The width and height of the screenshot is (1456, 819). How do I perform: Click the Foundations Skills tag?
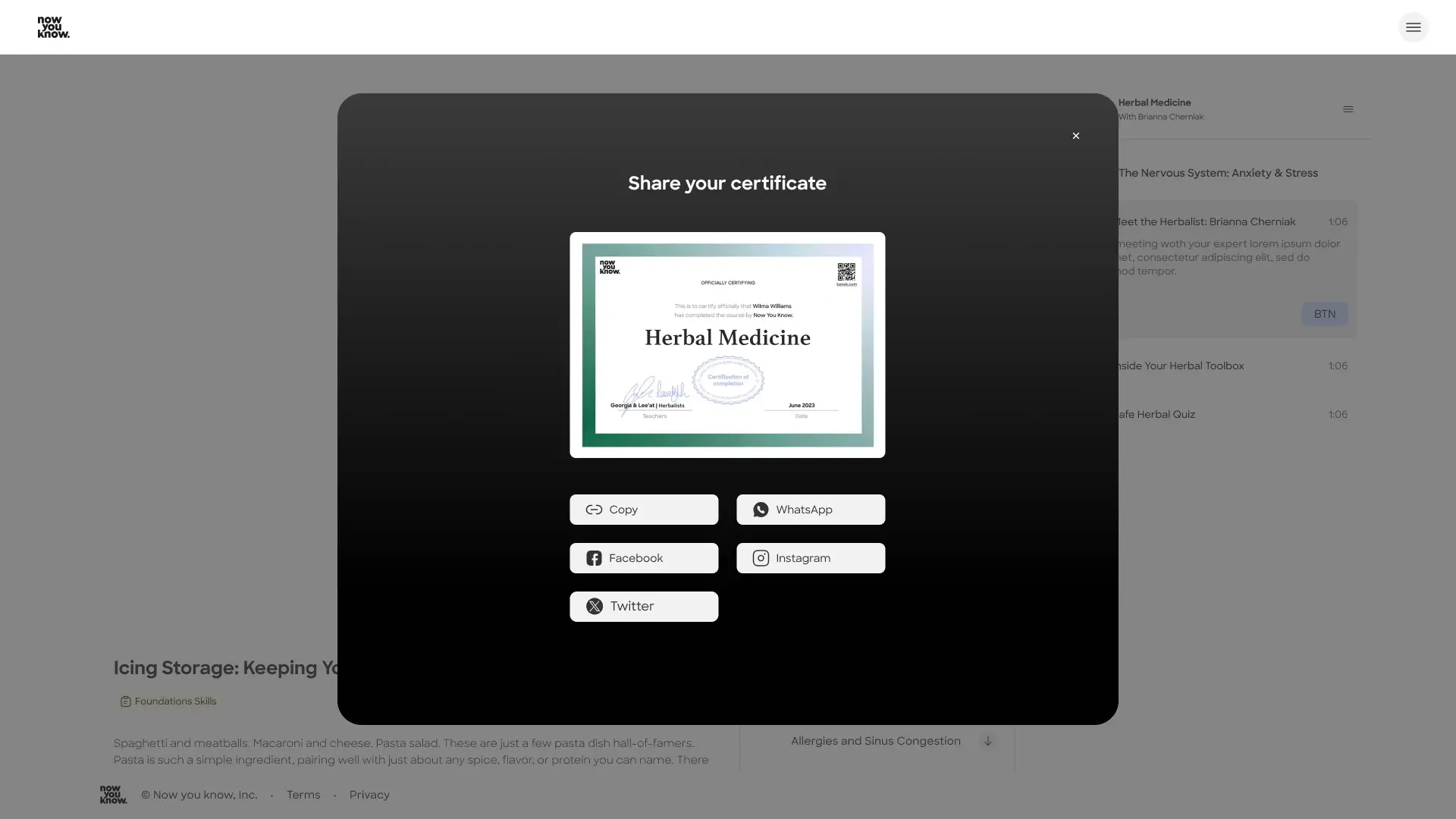point(168,701)
